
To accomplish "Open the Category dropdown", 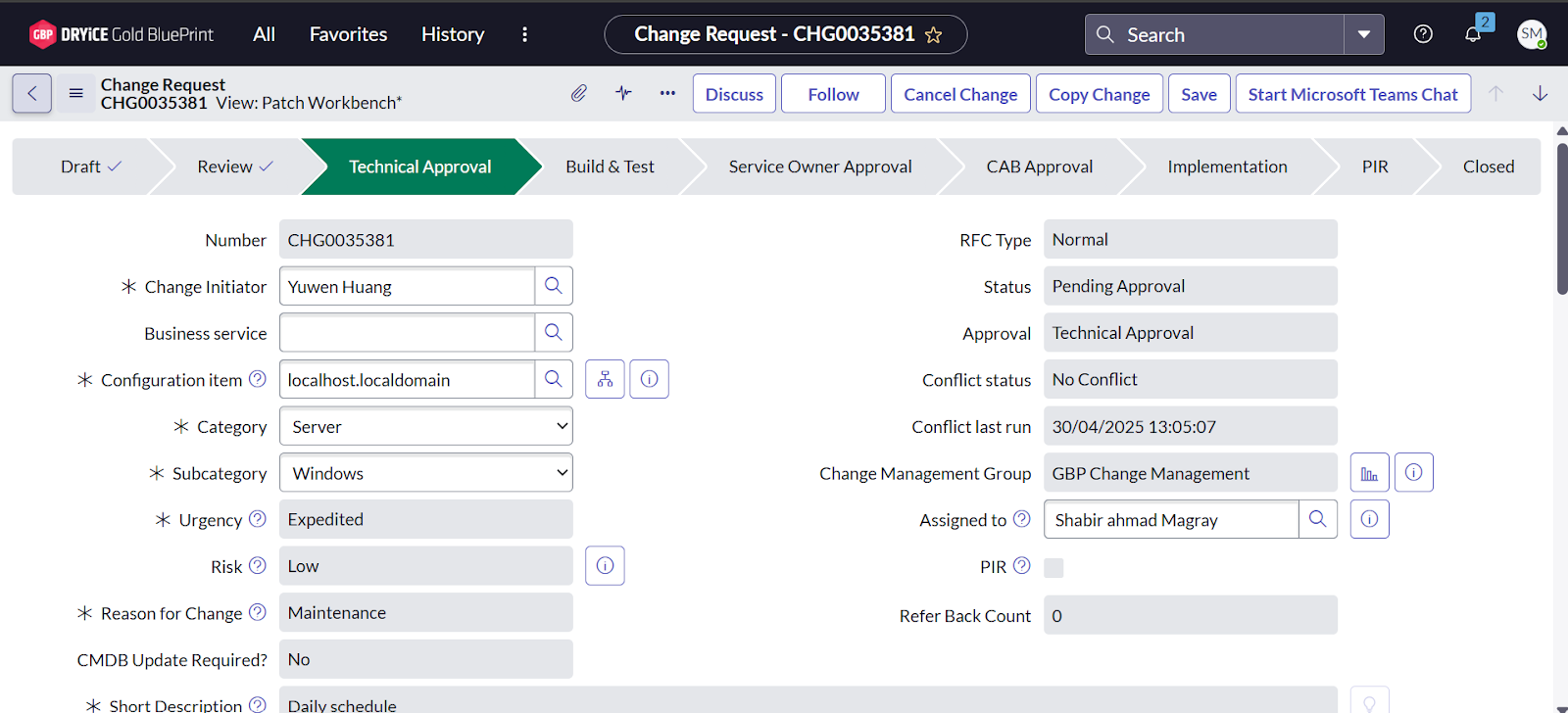I will [x=426, y=427].
